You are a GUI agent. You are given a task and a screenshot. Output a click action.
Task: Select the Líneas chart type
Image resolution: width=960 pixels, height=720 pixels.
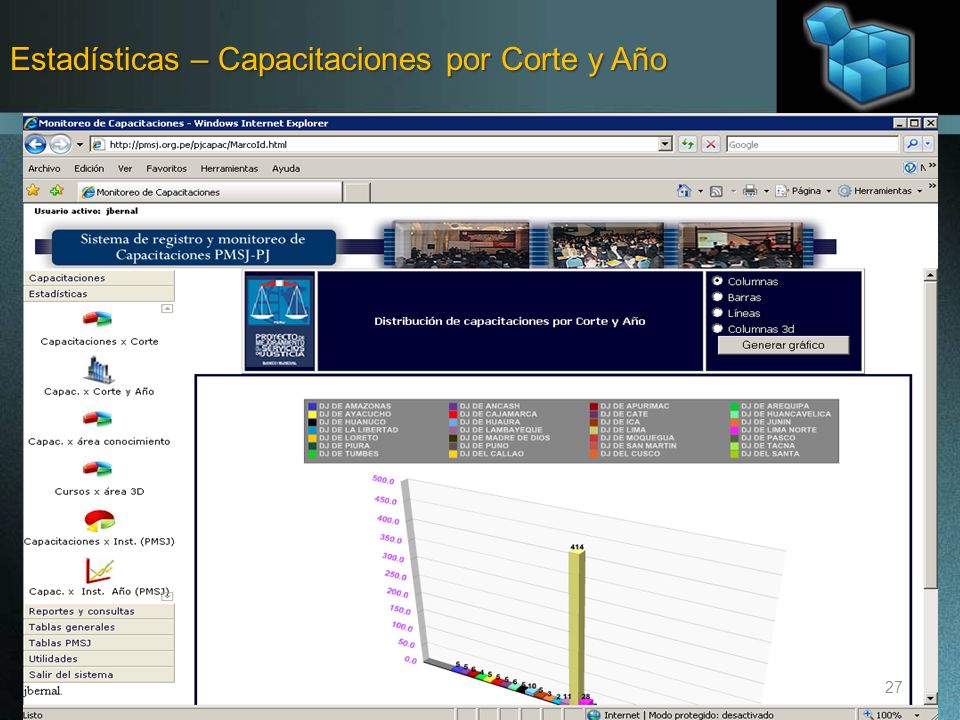pyautogui.click(x=718, y=313)
